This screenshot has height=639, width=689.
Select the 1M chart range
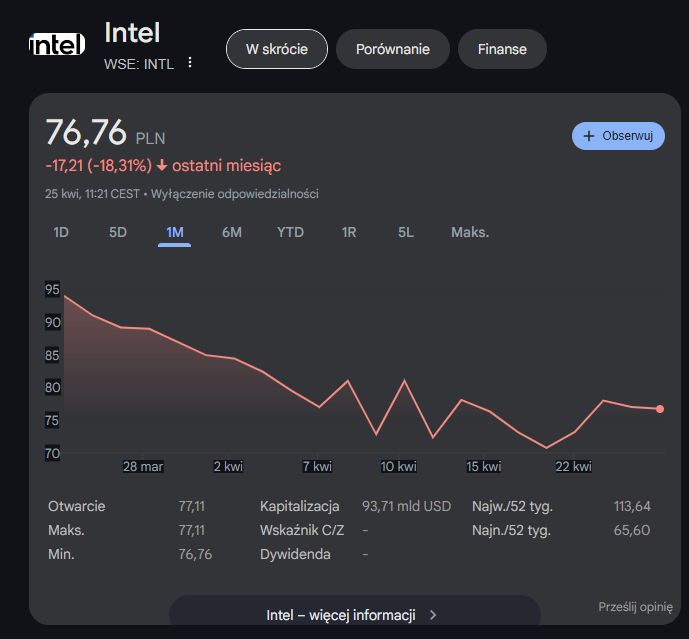click(x=174, y=232)
